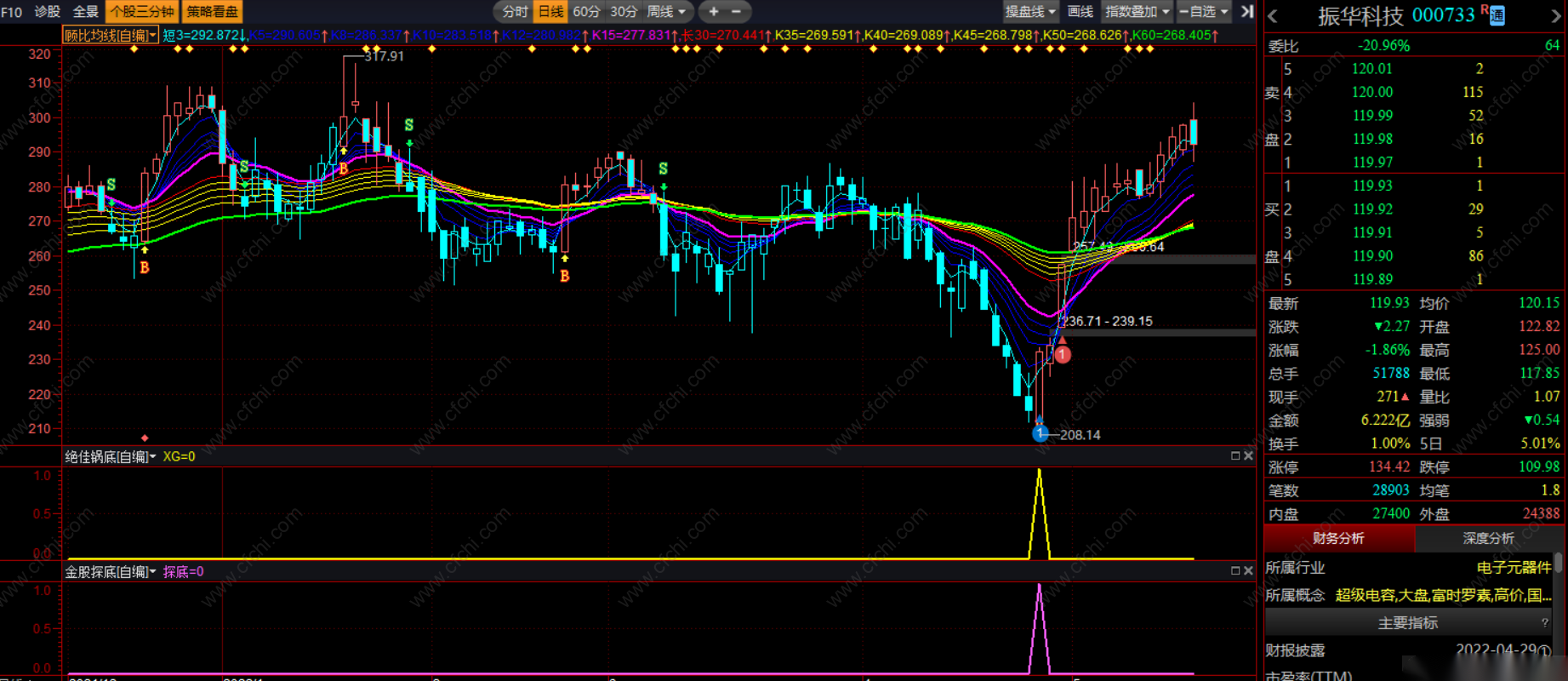Zoom in chart with the plus button
The height and width of the screenshot is (681, 1568).
[714, 11]
